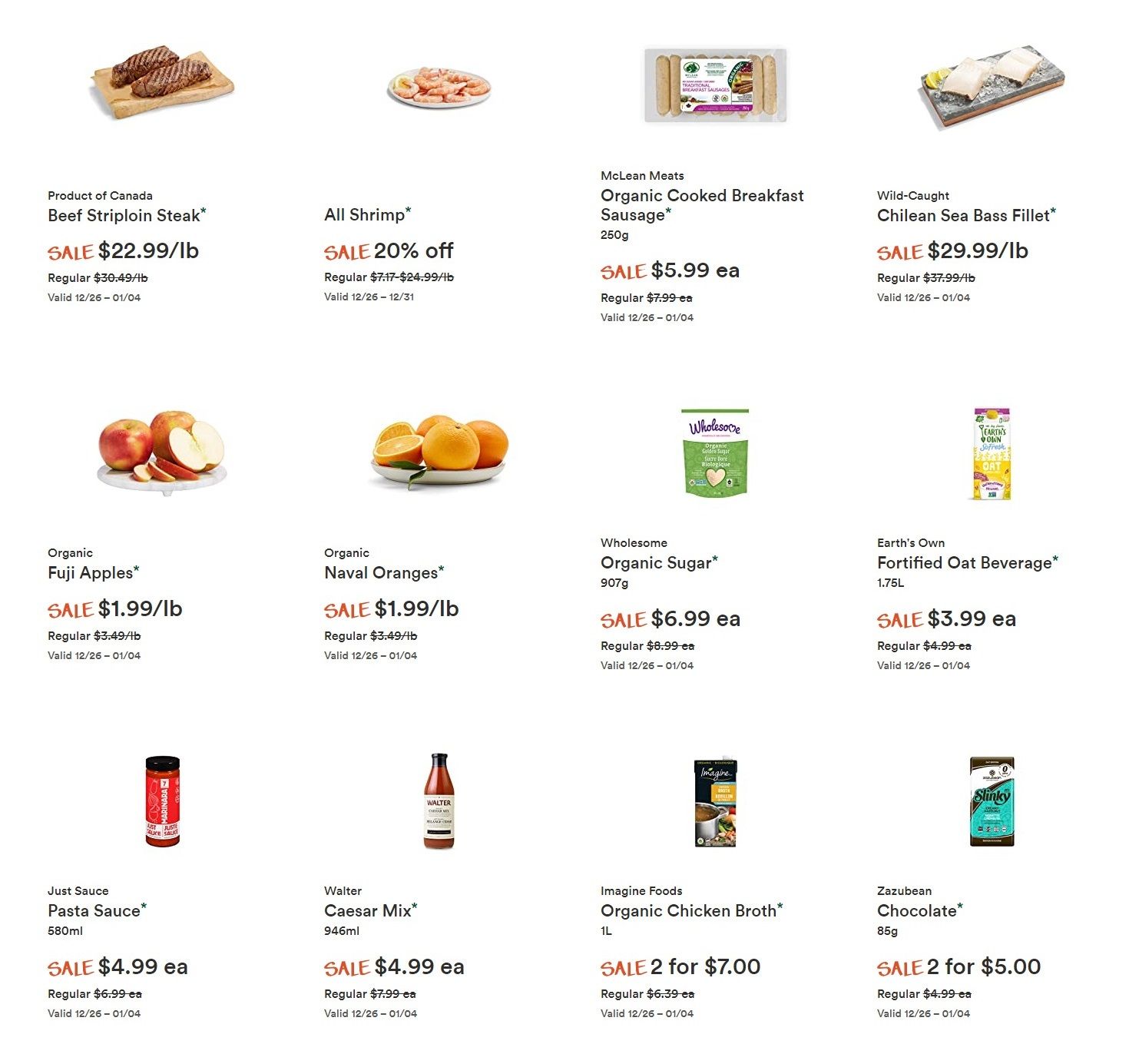Click the Earth's Own oat beverage carton
The width and height of the screenshot is (1129, 1064).
(992, 453)
